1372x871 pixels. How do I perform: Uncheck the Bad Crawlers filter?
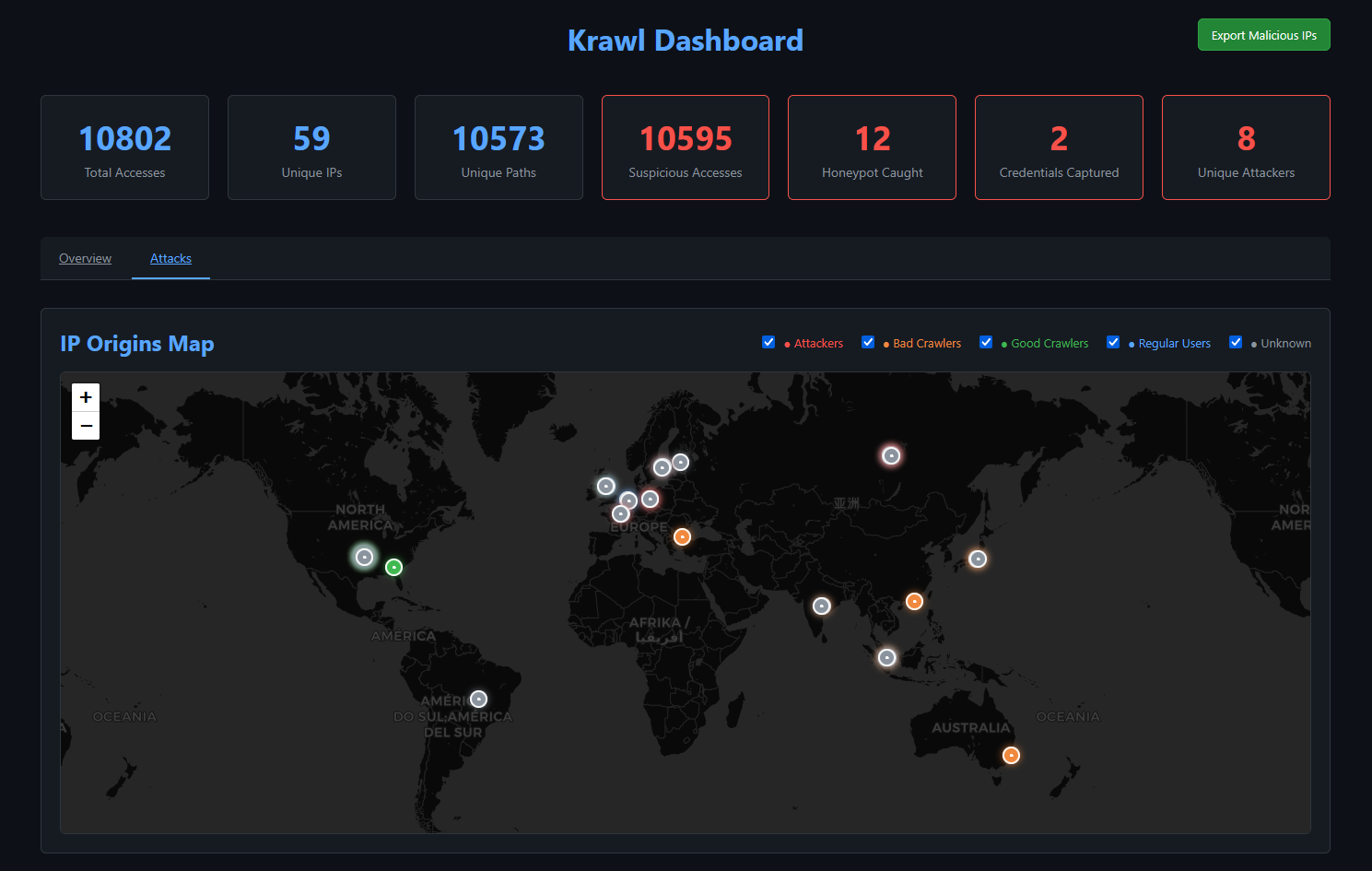click(868, 342)
